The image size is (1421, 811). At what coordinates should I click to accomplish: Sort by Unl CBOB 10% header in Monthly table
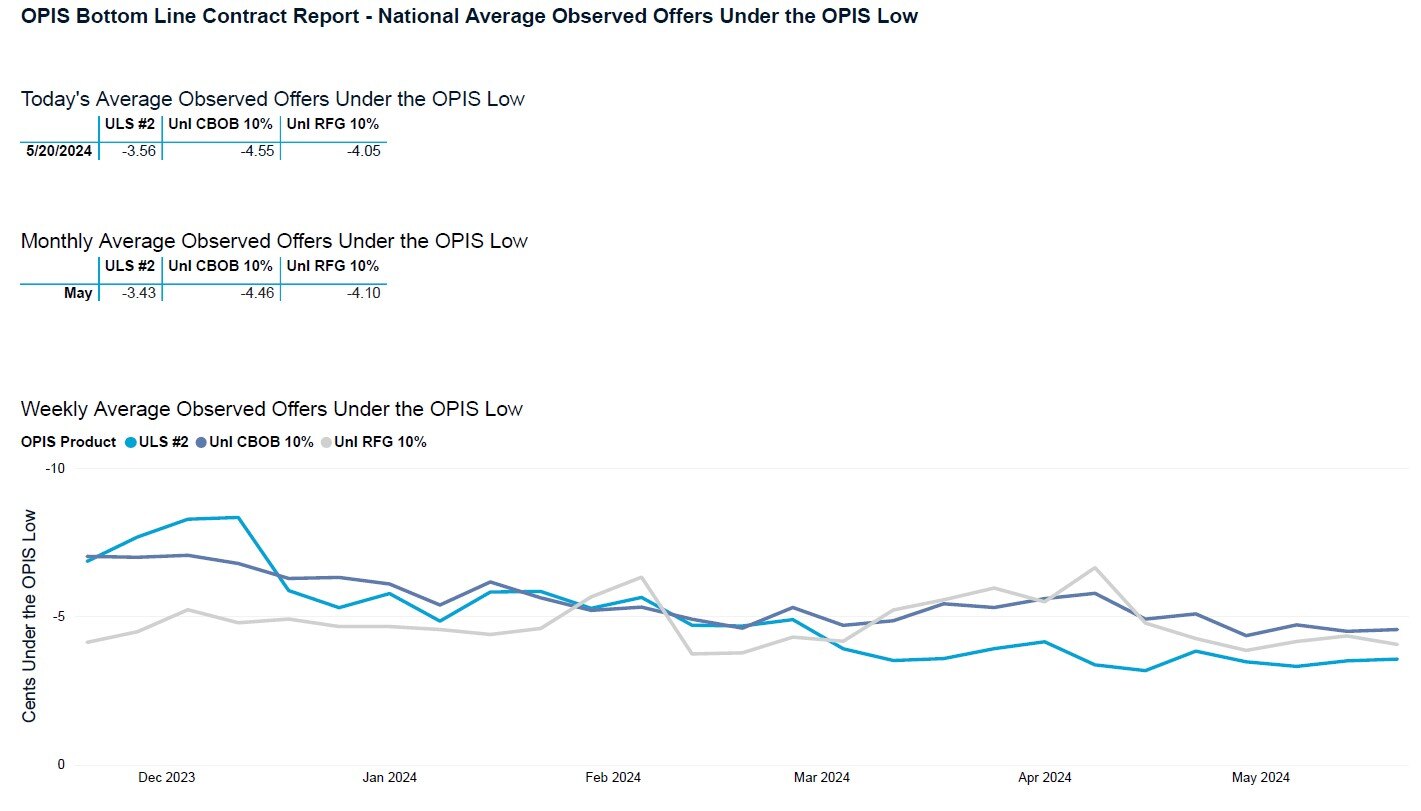(x=220, y=266)
